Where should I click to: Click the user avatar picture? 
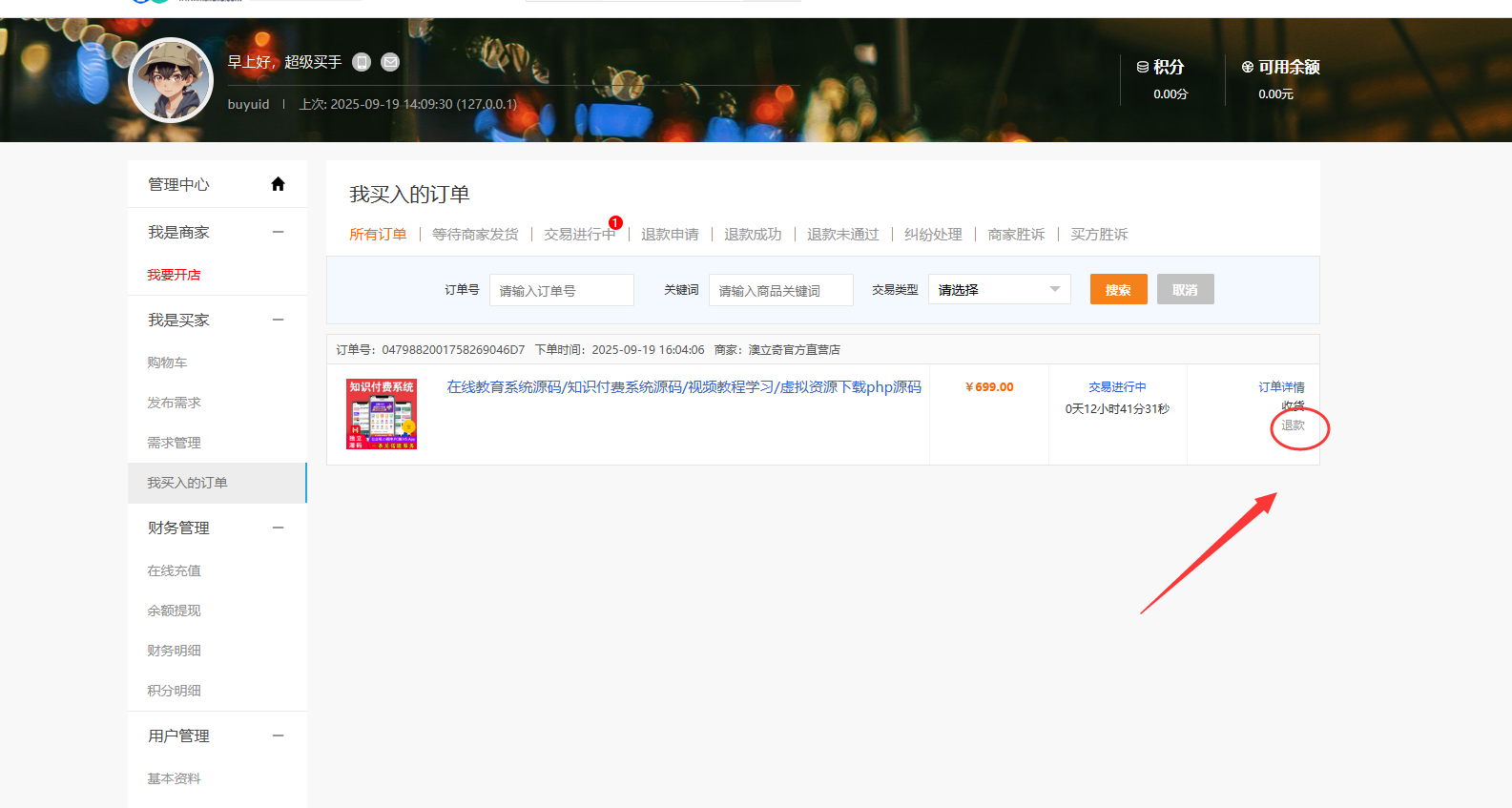coord(171,80)
